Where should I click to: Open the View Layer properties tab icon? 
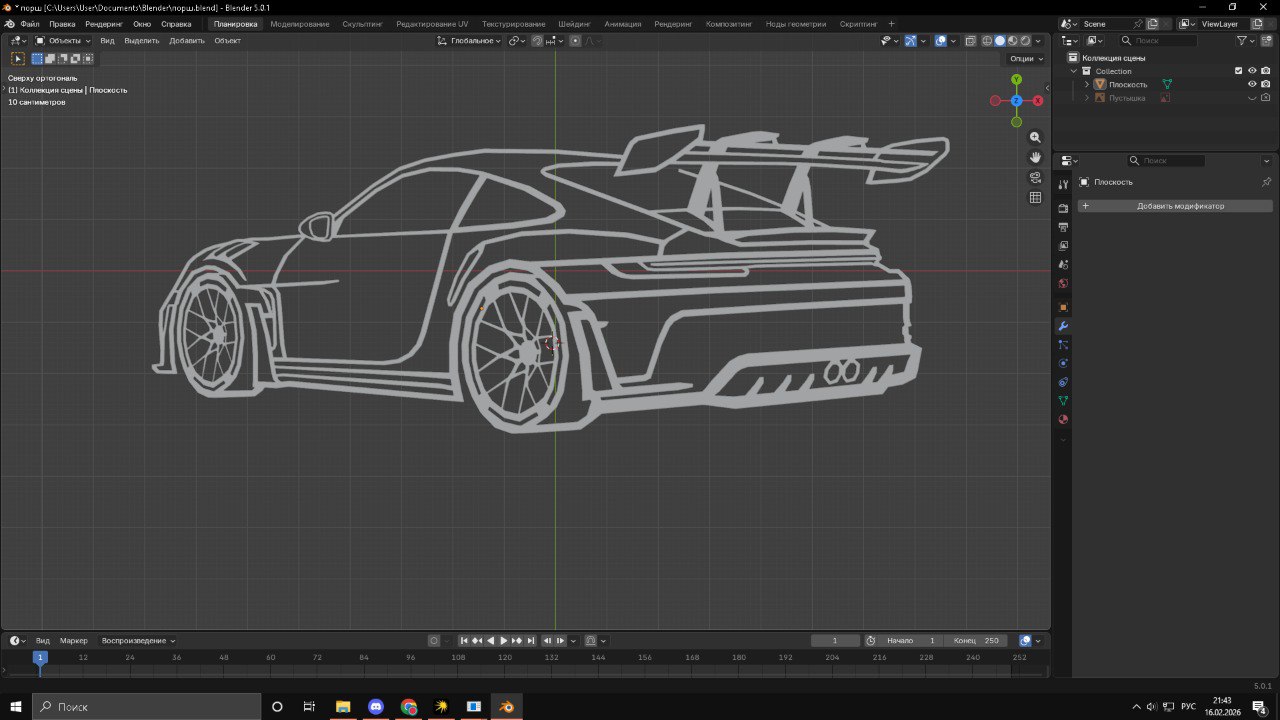tap(1063, 246)
